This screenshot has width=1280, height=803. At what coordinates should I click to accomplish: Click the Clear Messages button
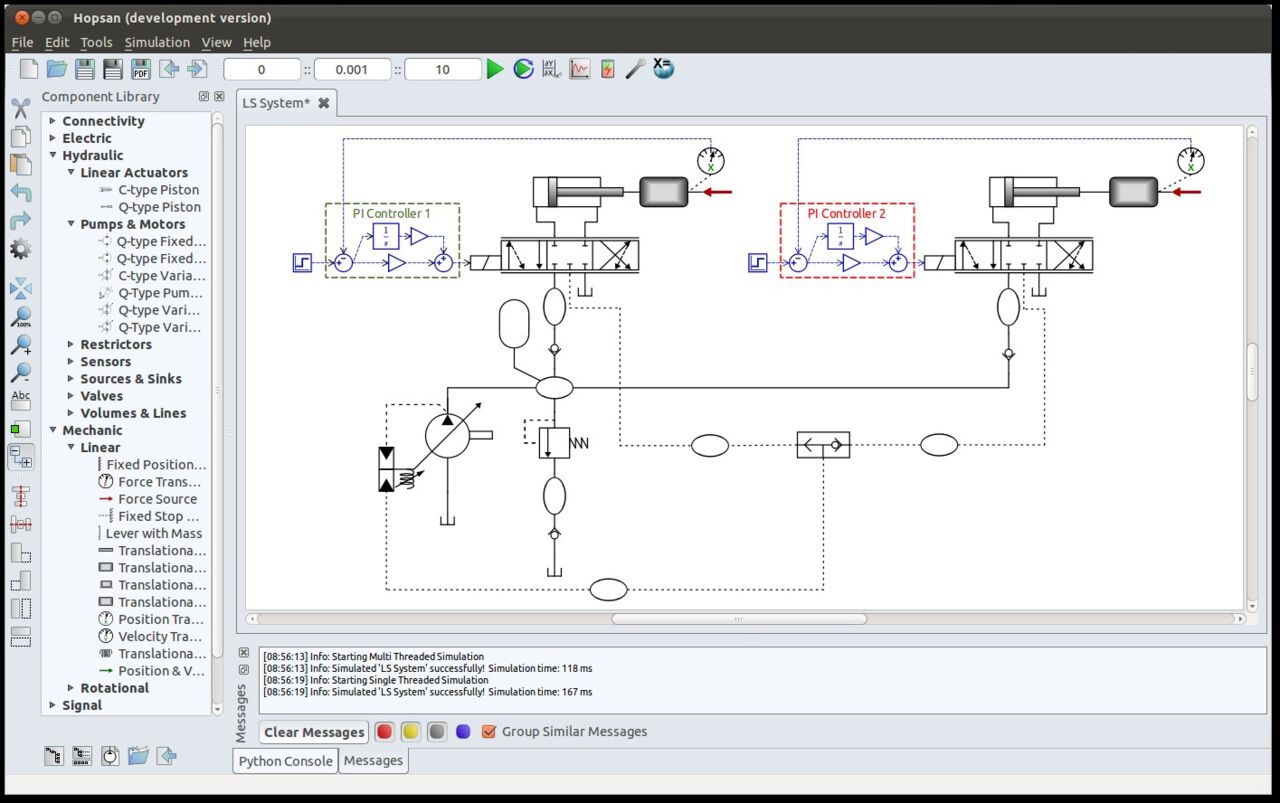coord(312,731)
